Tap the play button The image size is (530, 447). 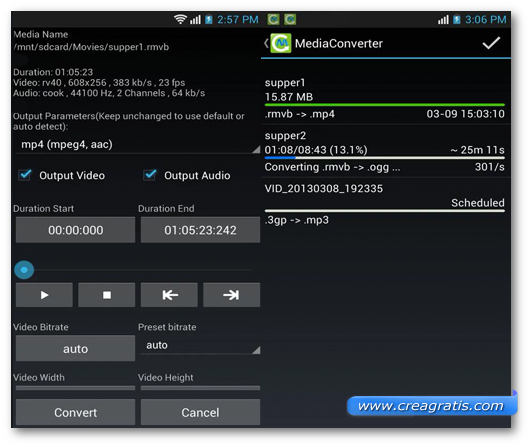[44, 295]
